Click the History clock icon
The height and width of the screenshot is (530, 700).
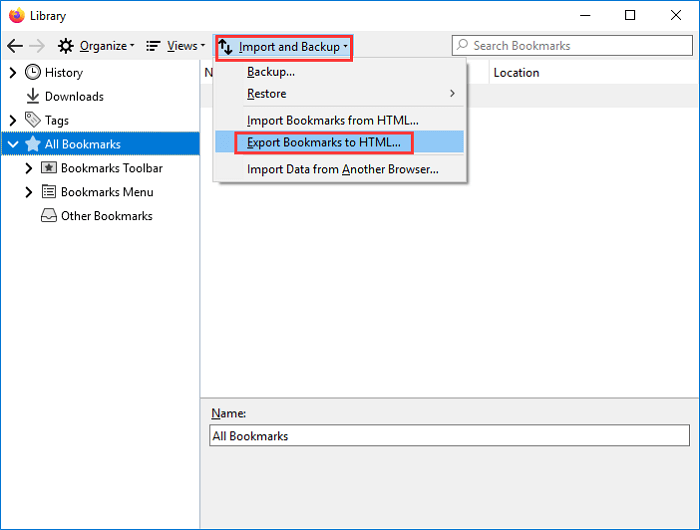click(x=33, y=72)
